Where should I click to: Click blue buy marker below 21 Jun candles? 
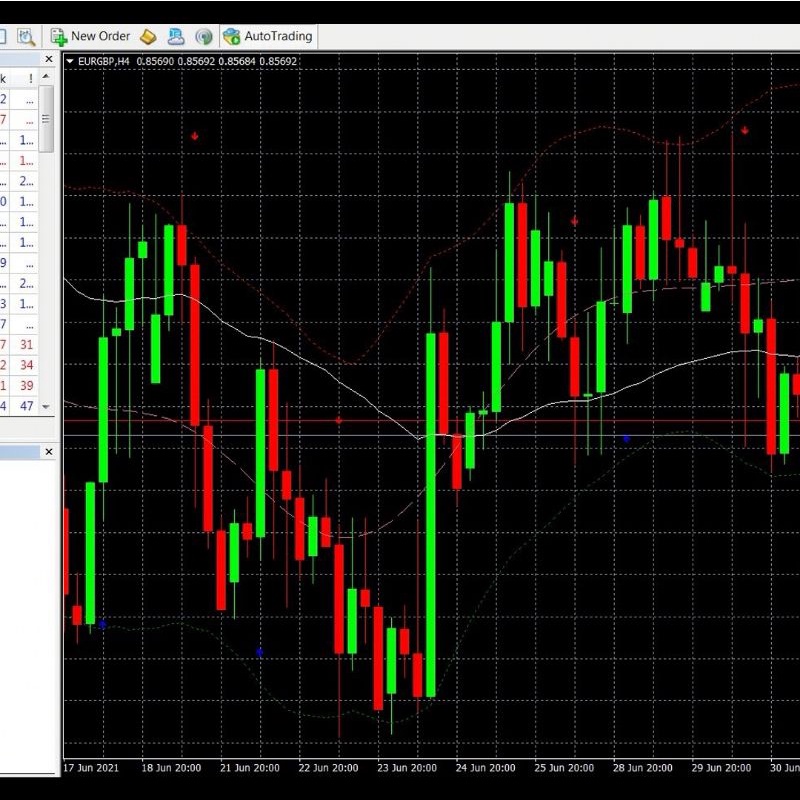[x=259, y=652]
